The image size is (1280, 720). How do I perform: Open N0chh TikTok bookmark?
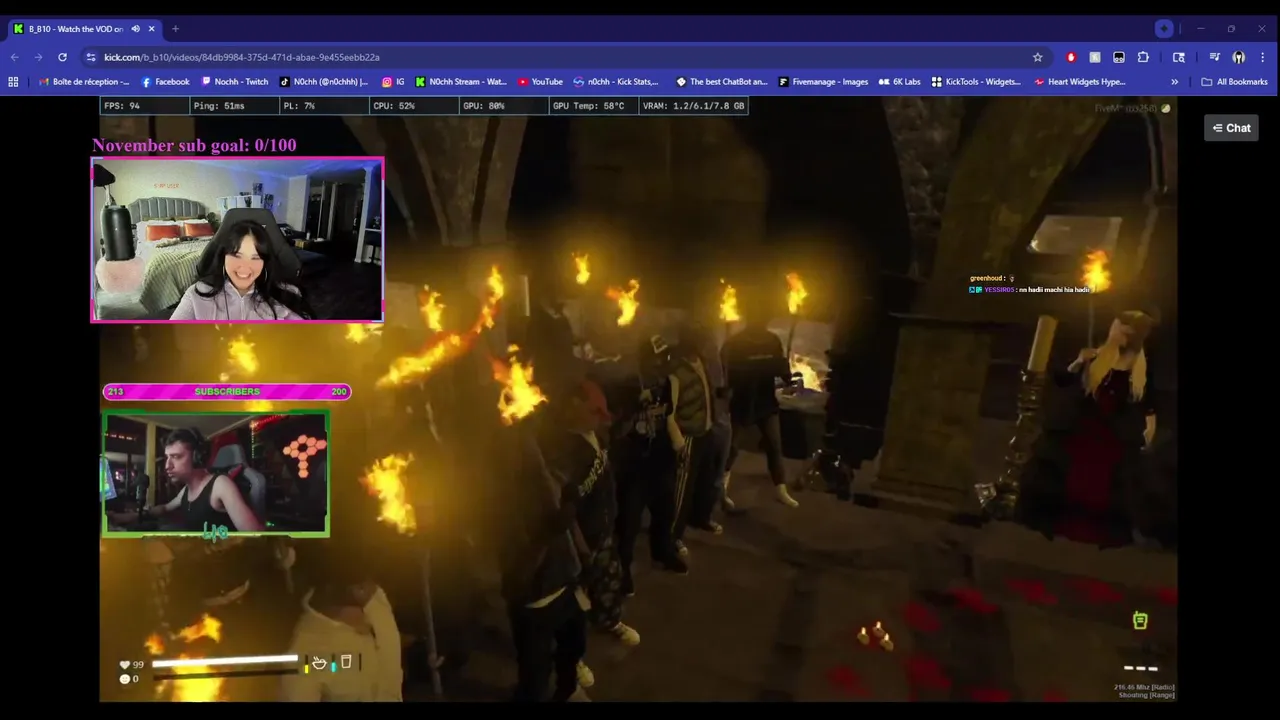324,82
